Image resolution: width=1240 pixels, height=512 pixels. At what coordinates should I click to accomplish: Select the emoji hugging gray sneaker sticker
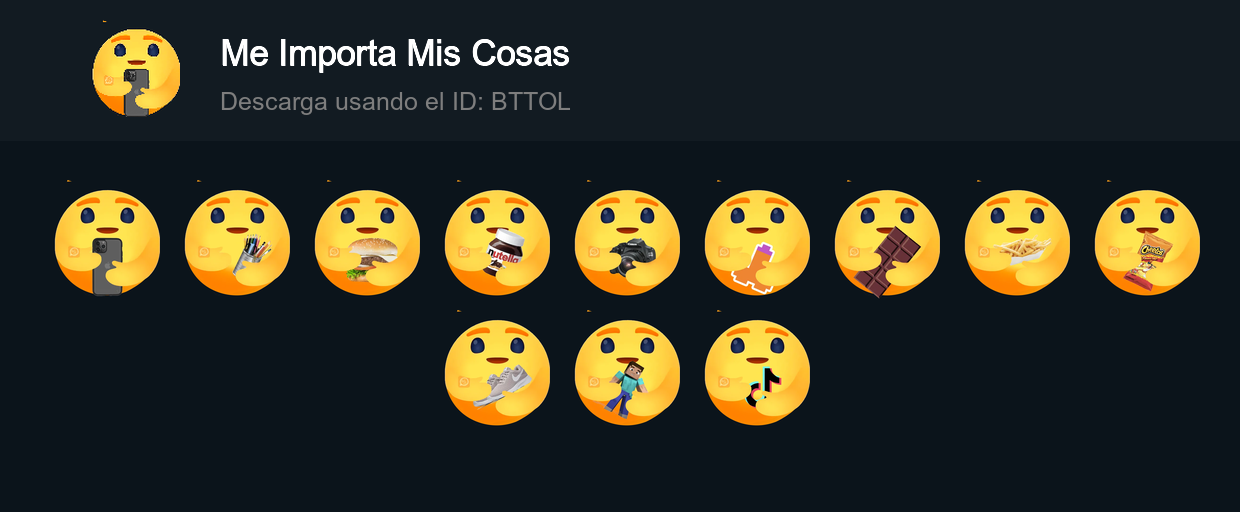tap(497, 373)
